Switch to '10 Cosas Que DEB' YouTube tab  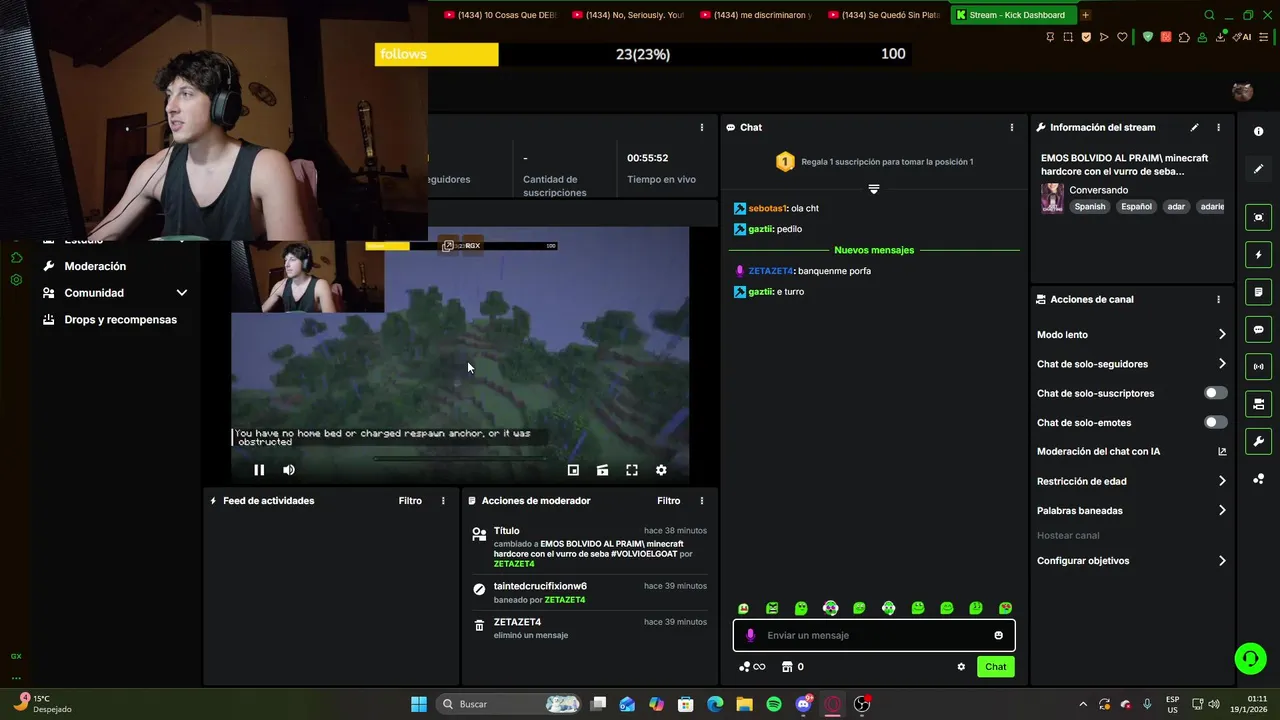500,15
